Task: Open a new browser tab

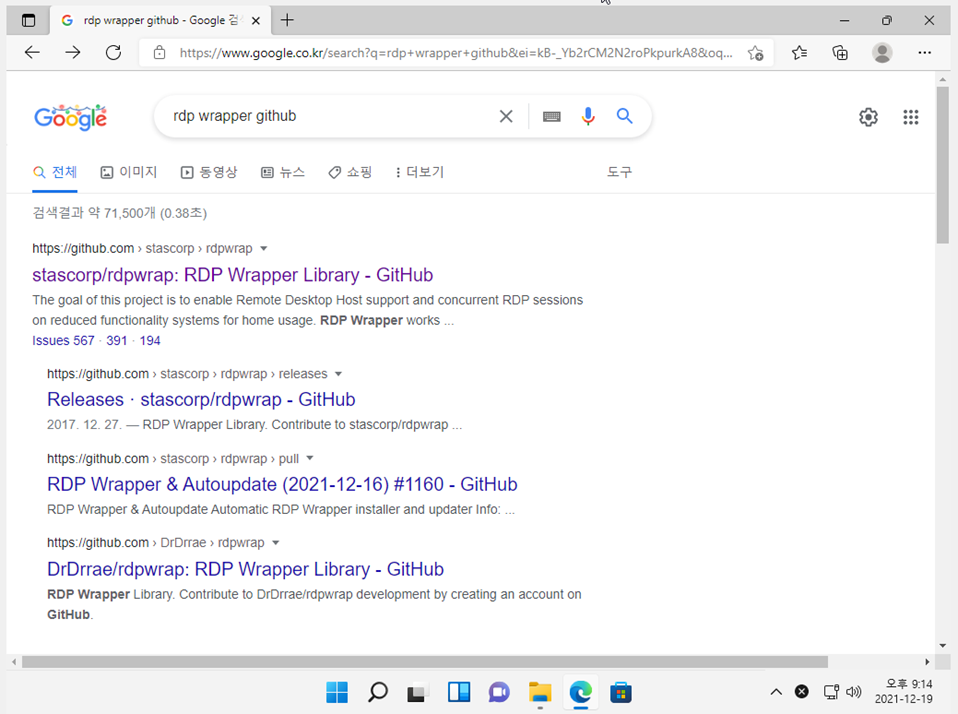Action: [287, 20]
